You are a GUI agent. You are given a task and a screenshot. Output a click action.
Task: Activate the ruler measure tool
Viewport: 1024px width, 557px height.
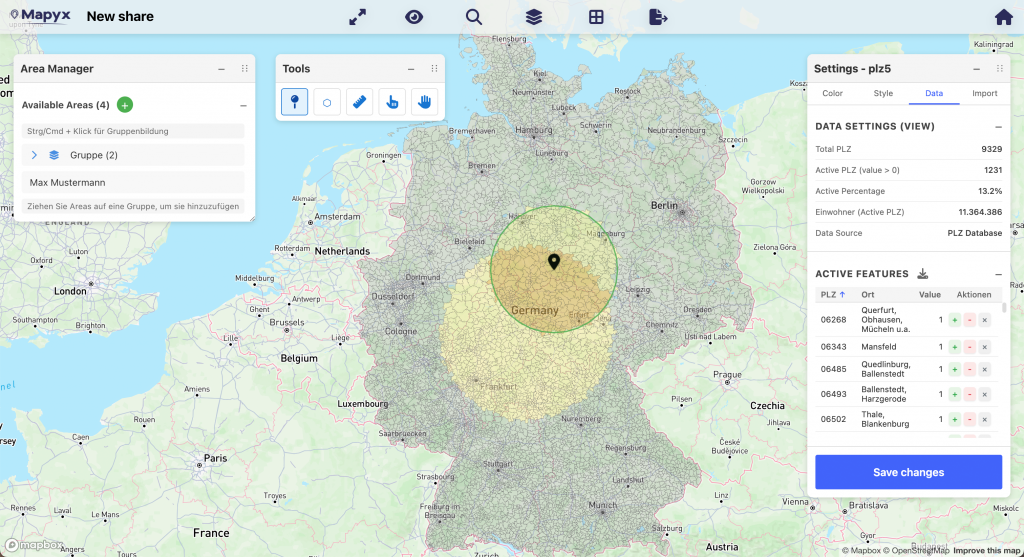tap(359, 101)
